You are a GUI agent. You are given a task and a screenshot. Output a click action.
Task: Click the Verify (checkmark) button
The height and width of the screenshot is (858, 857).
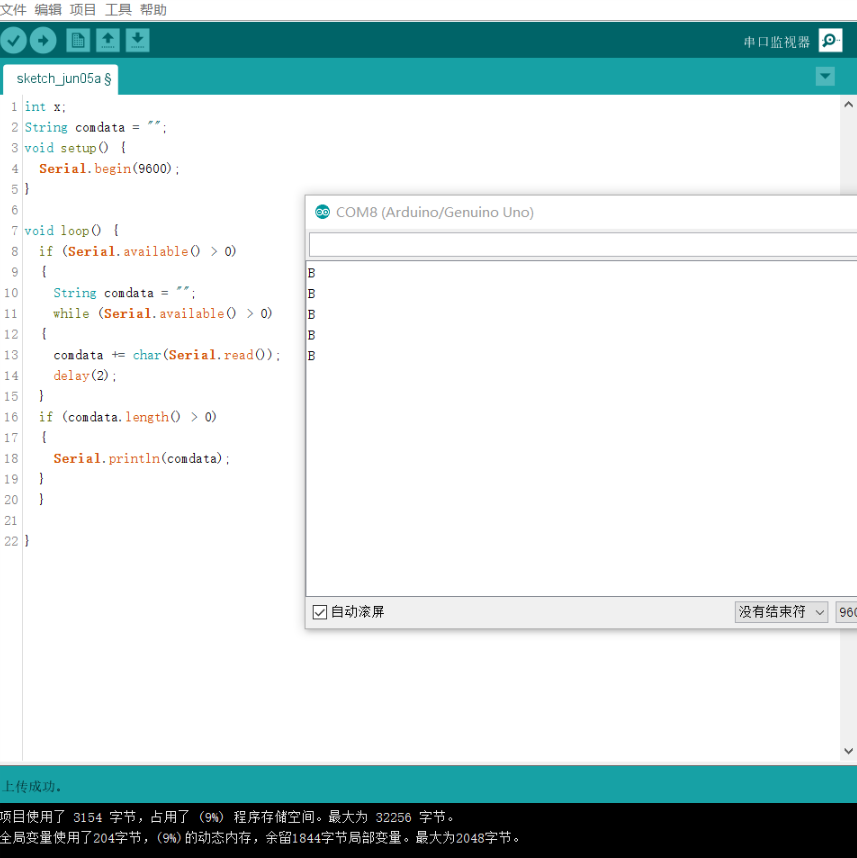pos(13,40)
